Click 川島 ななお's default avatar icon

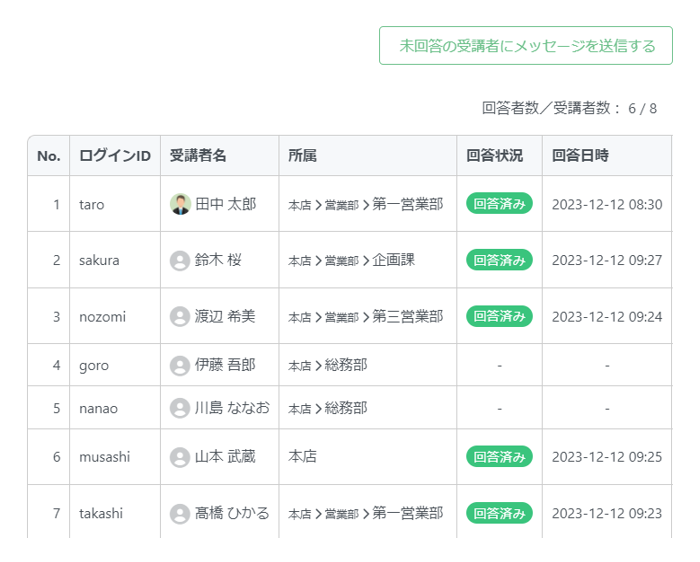coord(180,408)
